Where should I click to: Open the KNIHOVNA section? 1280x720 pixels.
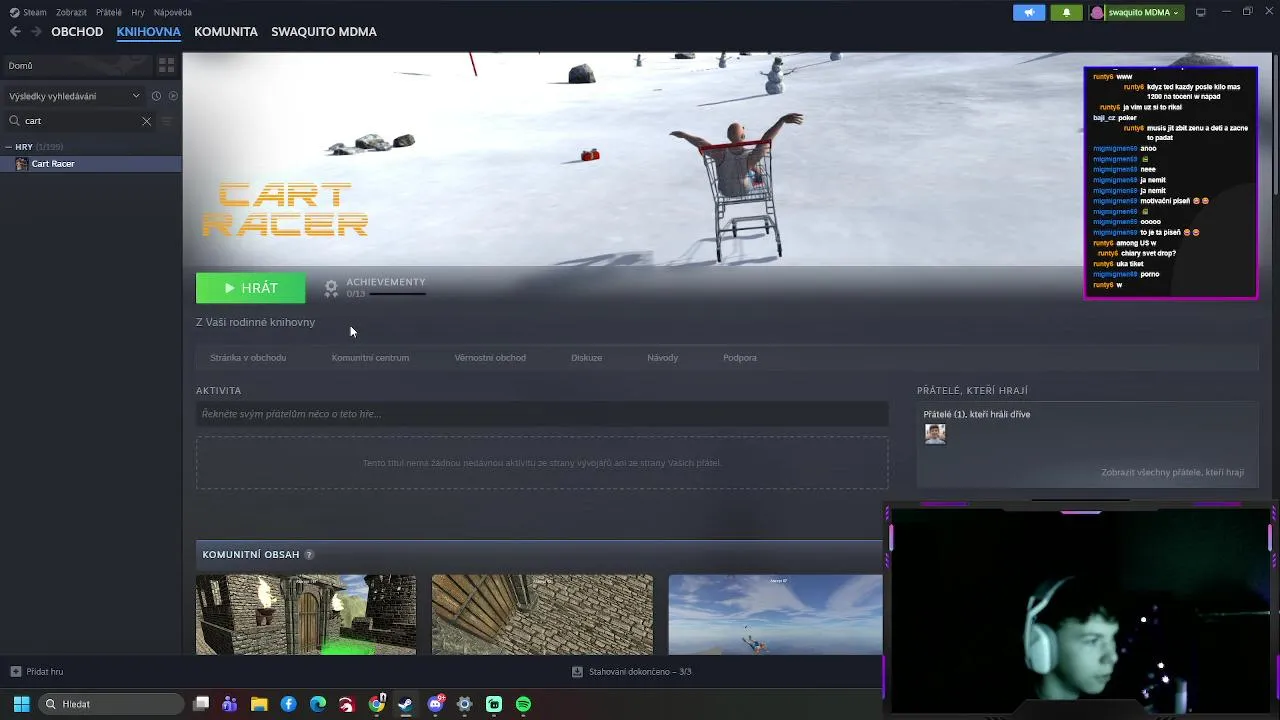[x=148, y=32]
